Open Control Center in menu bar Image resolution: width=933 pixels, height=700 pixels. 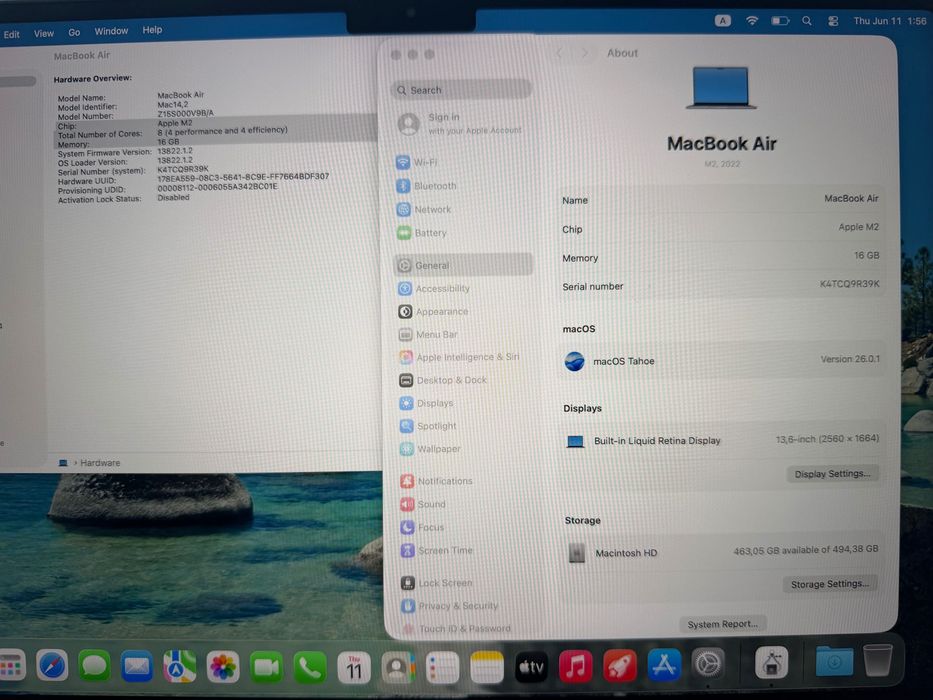(833, 21)
